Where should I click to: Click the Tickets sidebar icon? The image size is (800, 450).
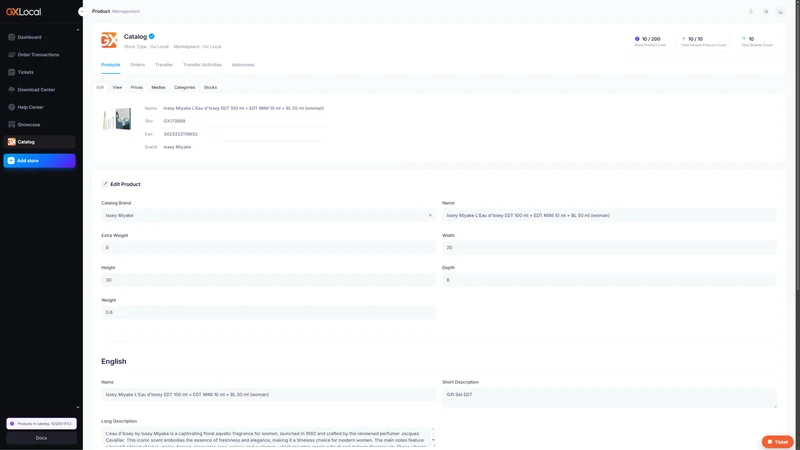tap(11, 72)
